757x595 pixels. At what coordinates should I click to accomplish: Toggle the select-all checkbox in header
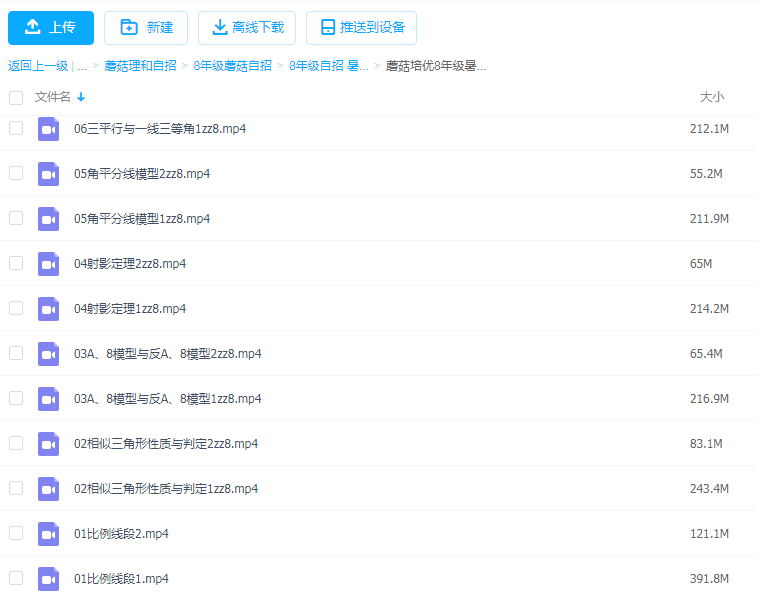[16, 97]
